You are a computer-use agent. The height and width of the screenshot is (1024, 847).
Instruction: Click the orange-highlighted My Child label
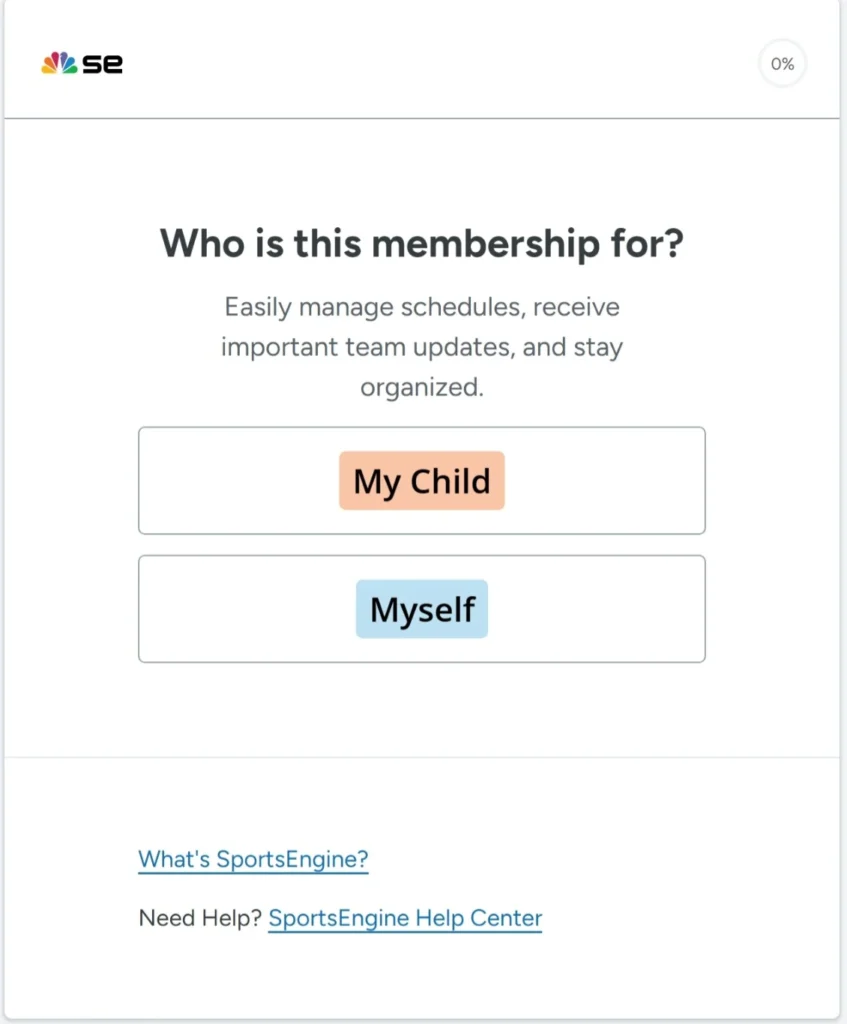point(421,481)
